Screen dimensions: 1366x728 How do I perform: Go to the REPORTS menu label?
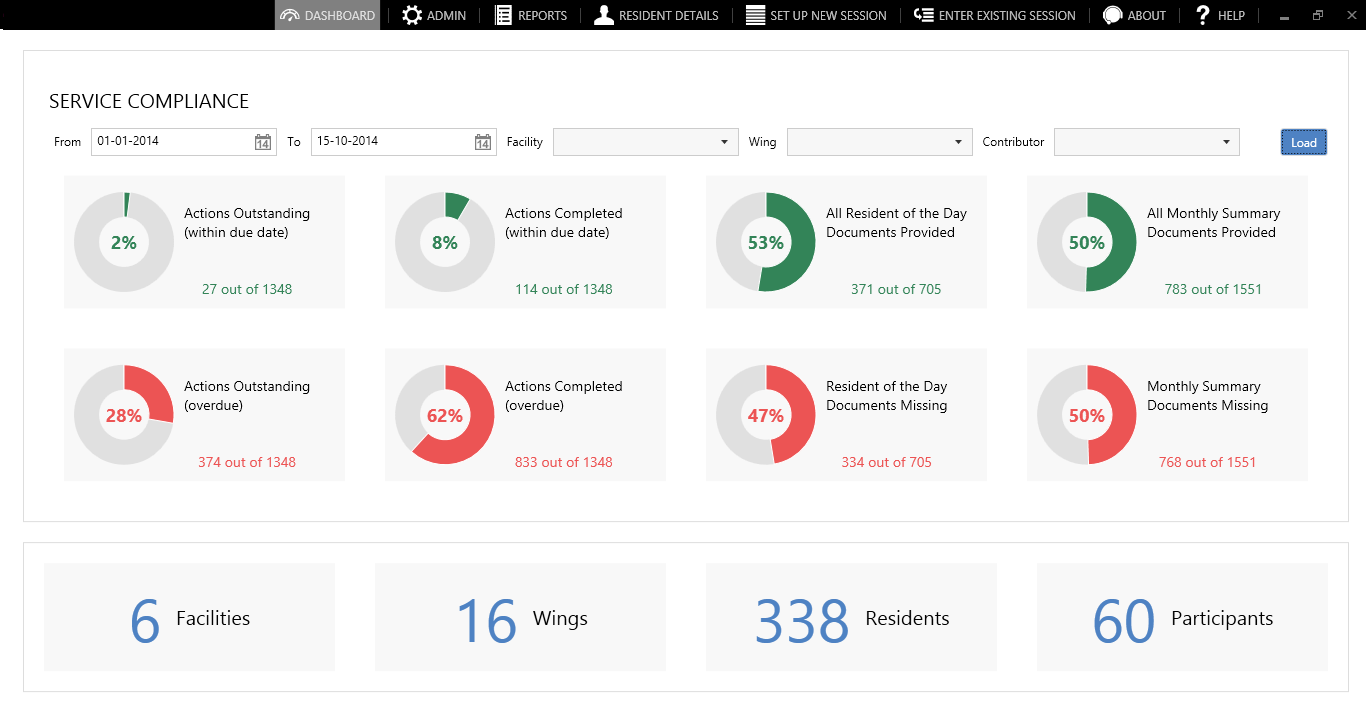tap(543, 16)
